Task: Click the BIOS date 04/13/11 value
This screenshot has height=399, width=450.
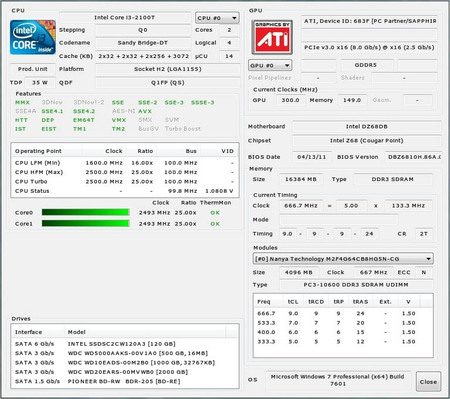Action: click(x=312, y=157)
